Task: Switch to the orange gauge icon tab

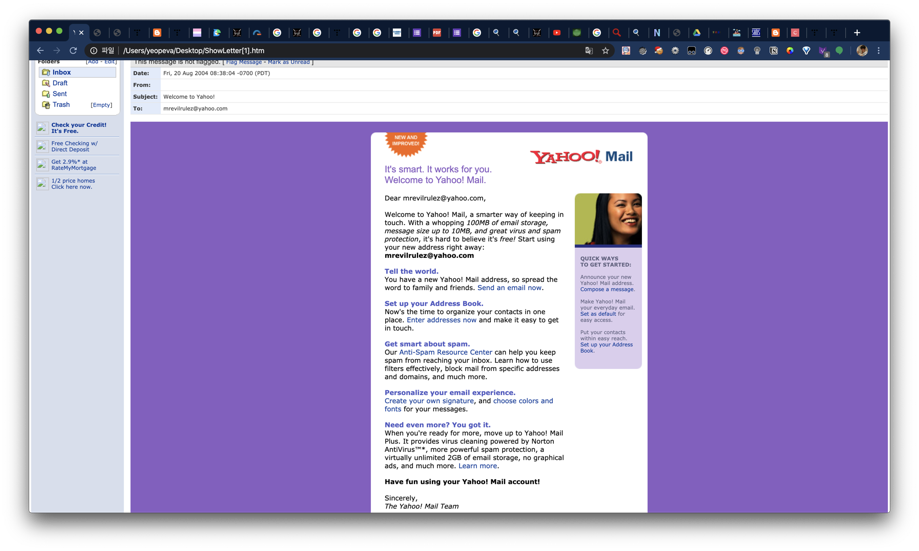Action: coord(257,32)
